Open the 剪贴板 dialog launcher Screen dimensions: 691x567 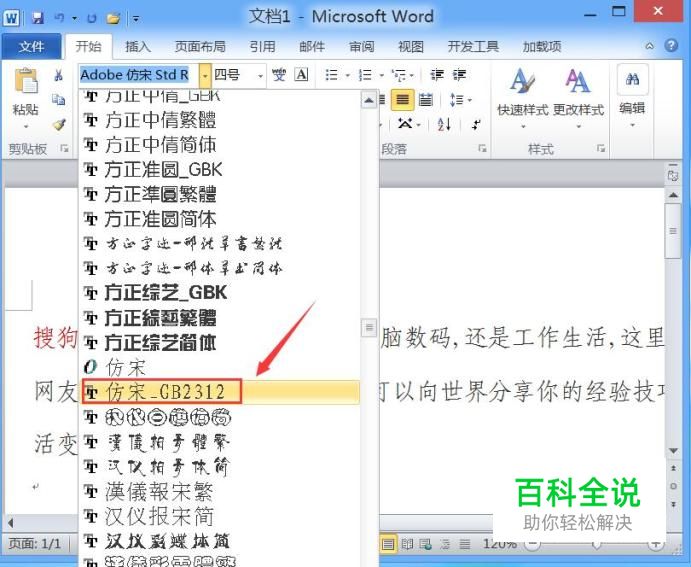pyautogui.click(x=64, y=149)
